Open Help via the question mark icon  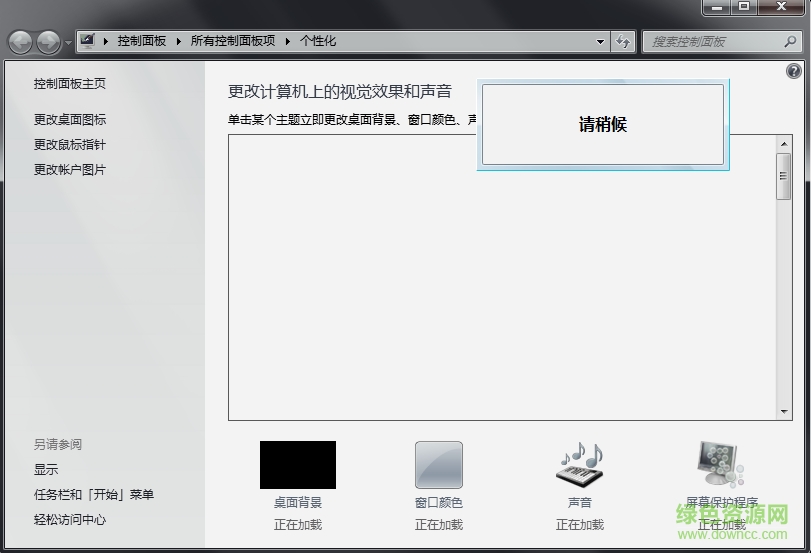click(793, 71)
